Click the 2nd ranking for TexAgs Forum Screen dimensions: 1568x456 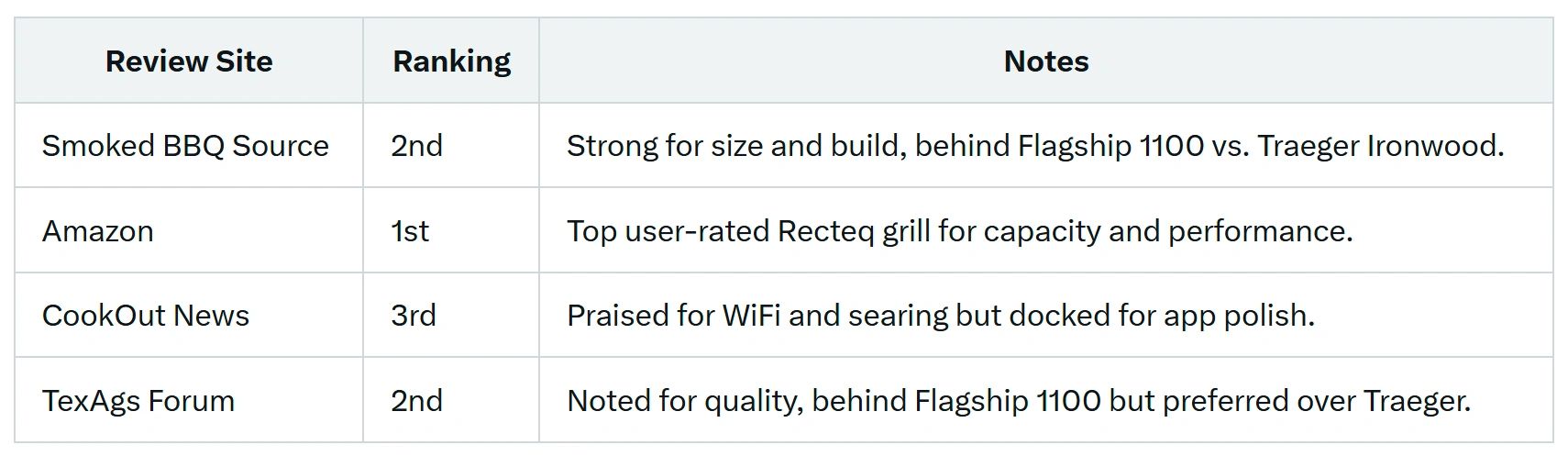point(416,401)
